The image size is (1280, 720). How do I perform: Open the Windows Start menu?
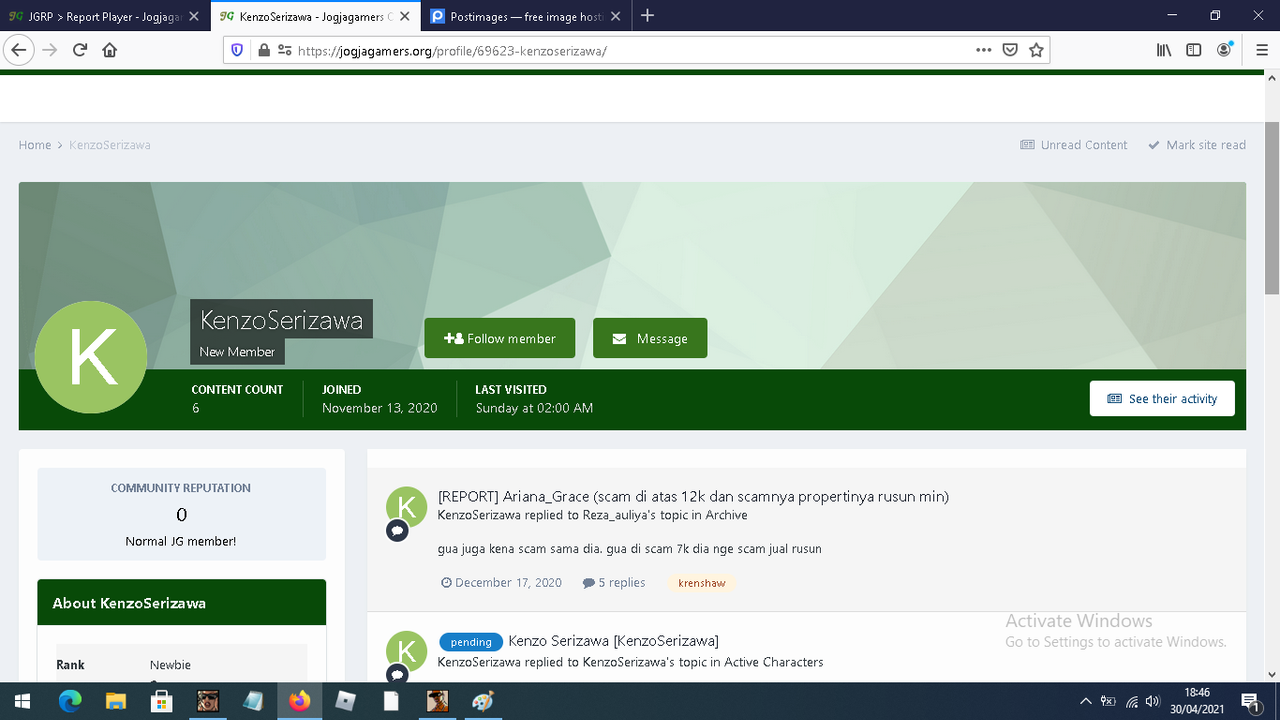[23, 701]
